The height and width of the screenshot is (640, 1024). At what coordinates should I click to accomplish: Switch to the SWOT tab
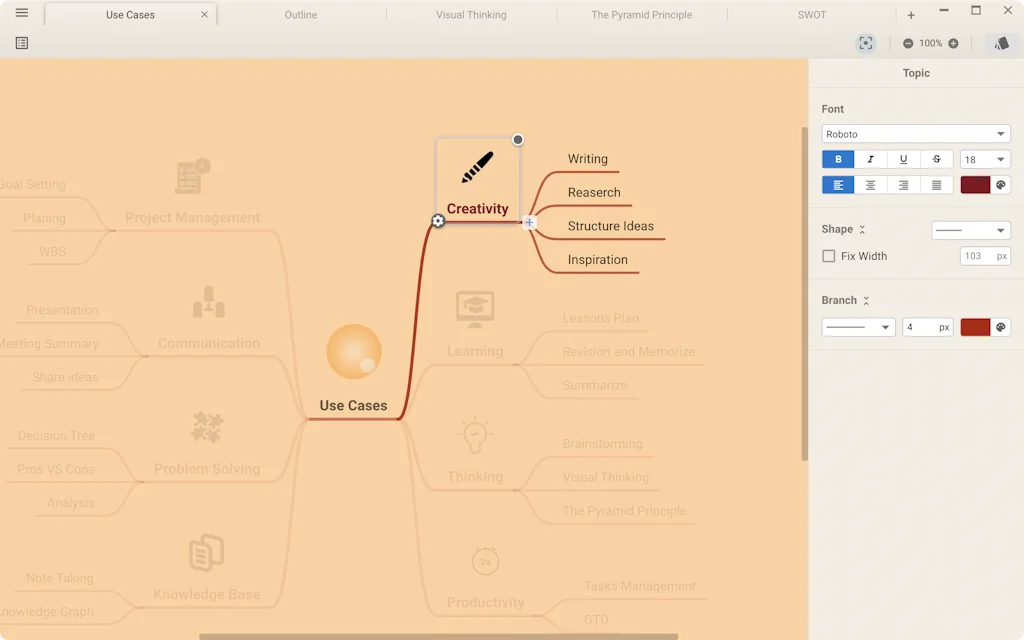812,14
